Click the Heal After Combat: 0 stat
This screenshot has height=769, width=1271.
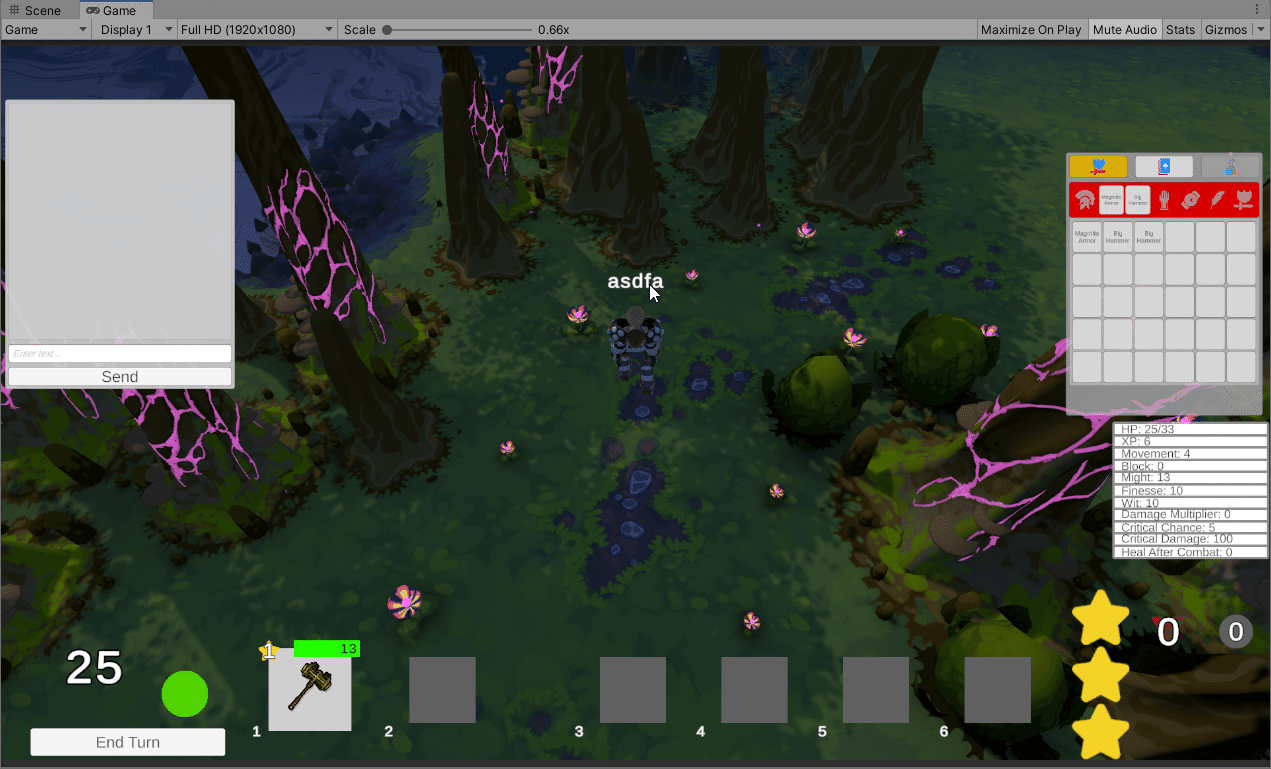click(1190, 552)
